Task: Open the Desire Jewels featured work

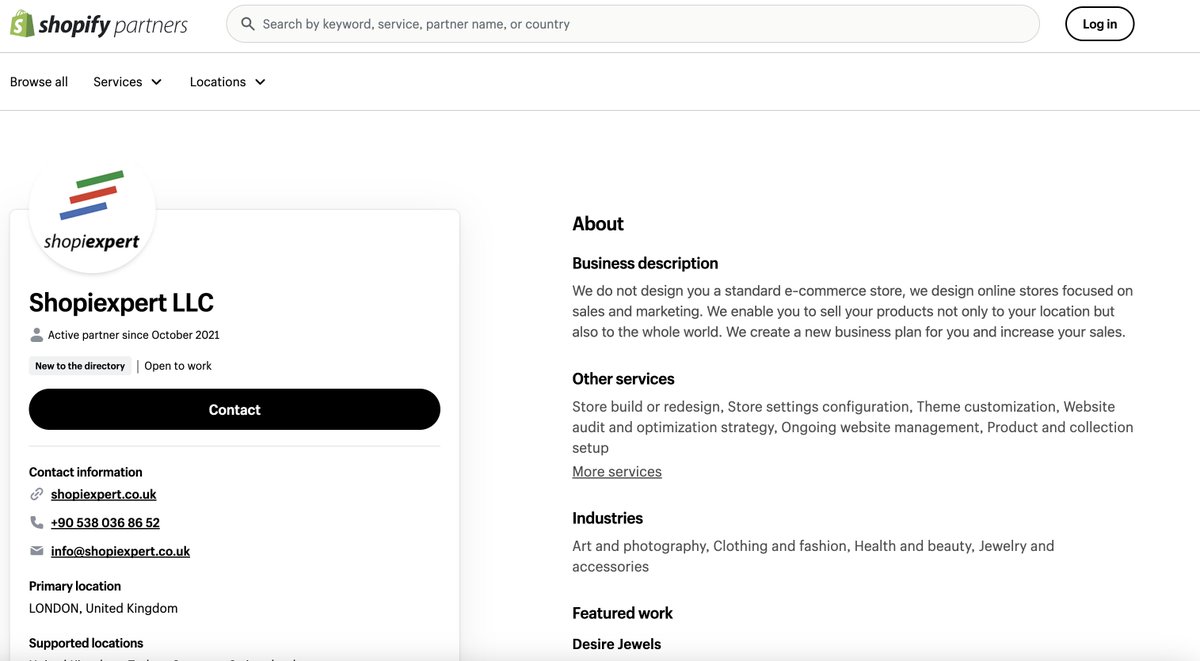Action: (x=616, y=643)
